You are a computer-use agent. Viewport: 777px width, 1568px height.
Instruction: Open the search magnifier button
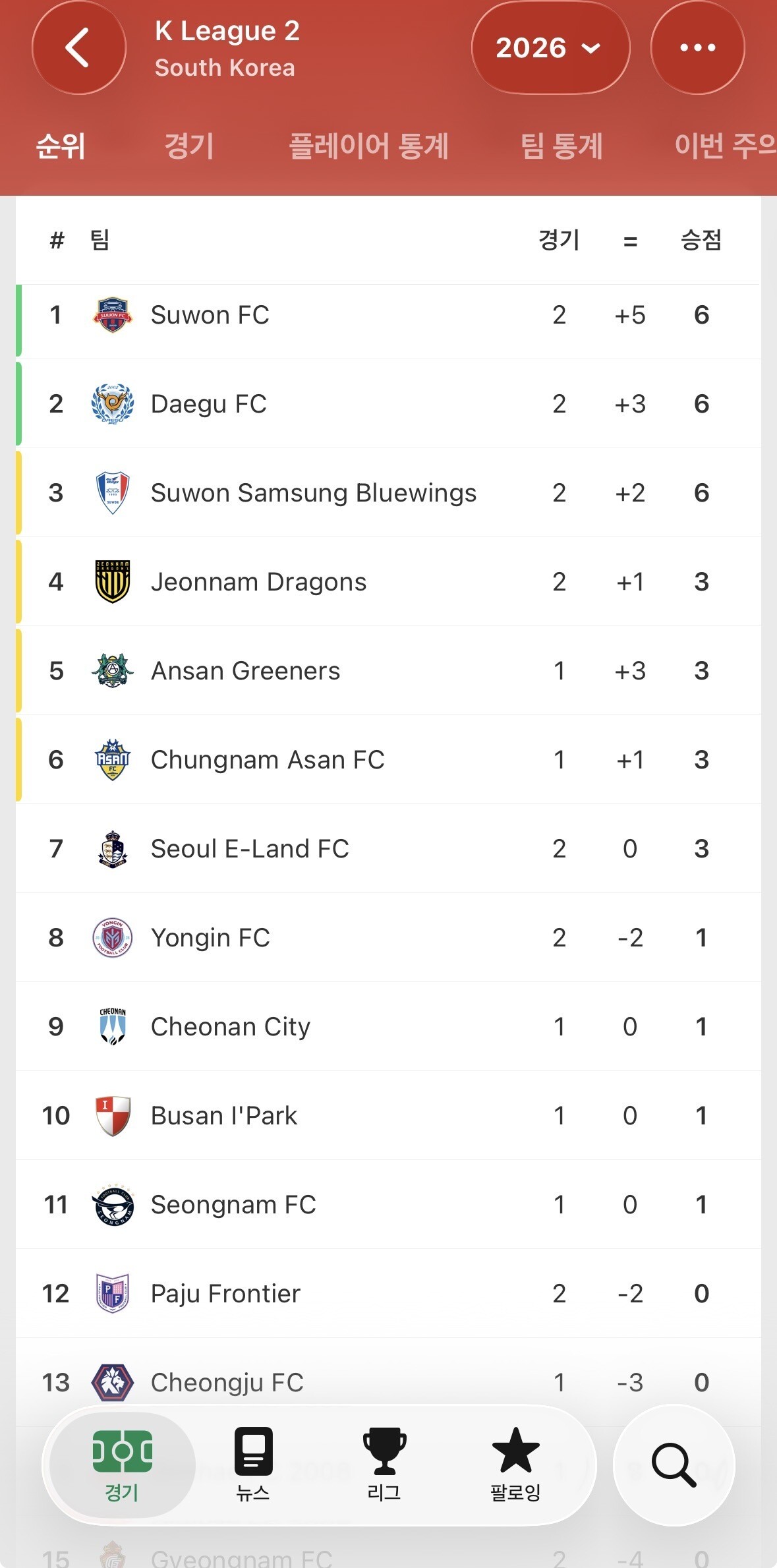[x=673, y=1465]
